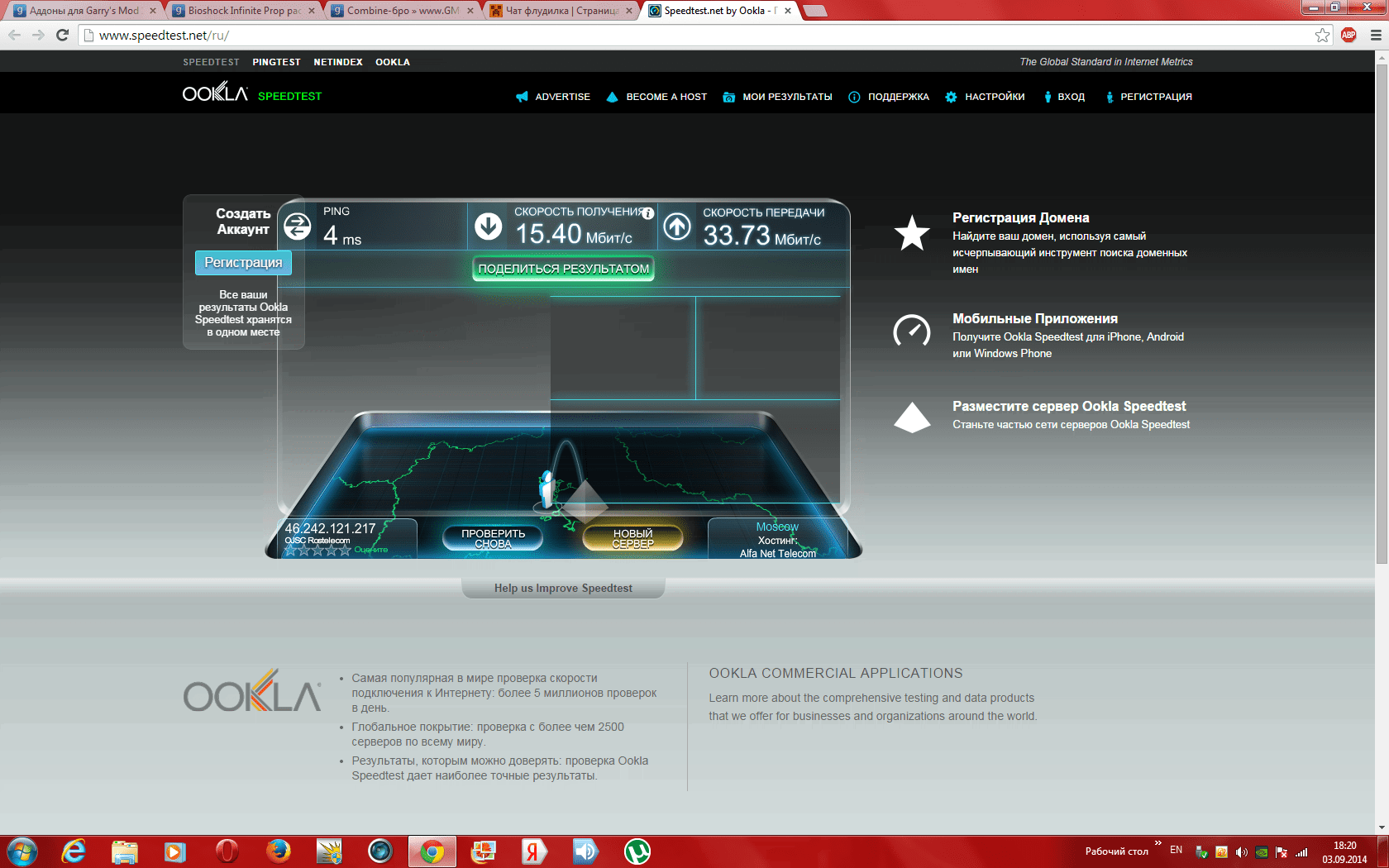Open the Chrome menu button
1389x868 pixels.
pos(1376,35)
